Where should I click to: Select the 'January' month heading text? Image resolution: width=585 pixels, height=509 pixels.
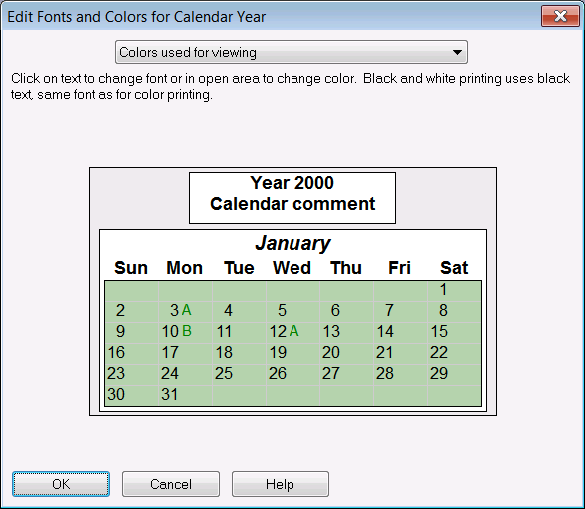pyautogui.click(x=293, y=243)
